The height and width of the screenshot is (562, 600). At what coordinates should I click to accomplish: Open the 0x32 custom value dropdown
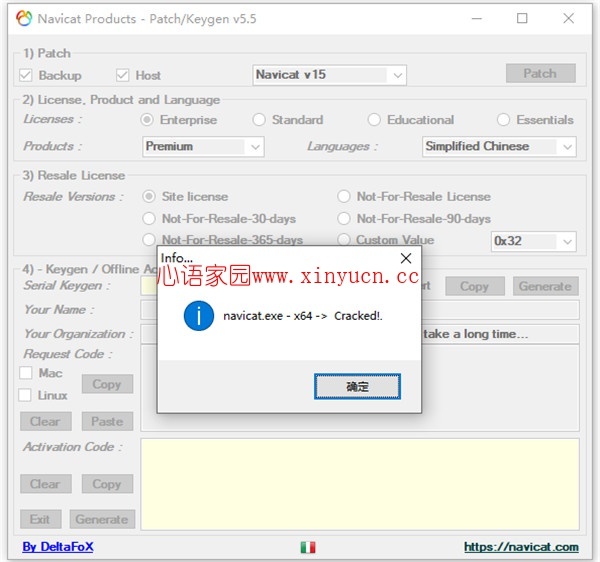click(533, 241)
